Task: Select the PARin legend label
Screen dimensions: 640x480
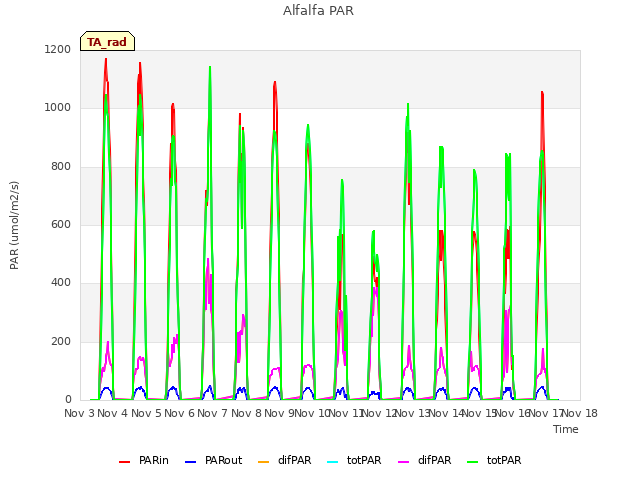Action: (153, 460)
